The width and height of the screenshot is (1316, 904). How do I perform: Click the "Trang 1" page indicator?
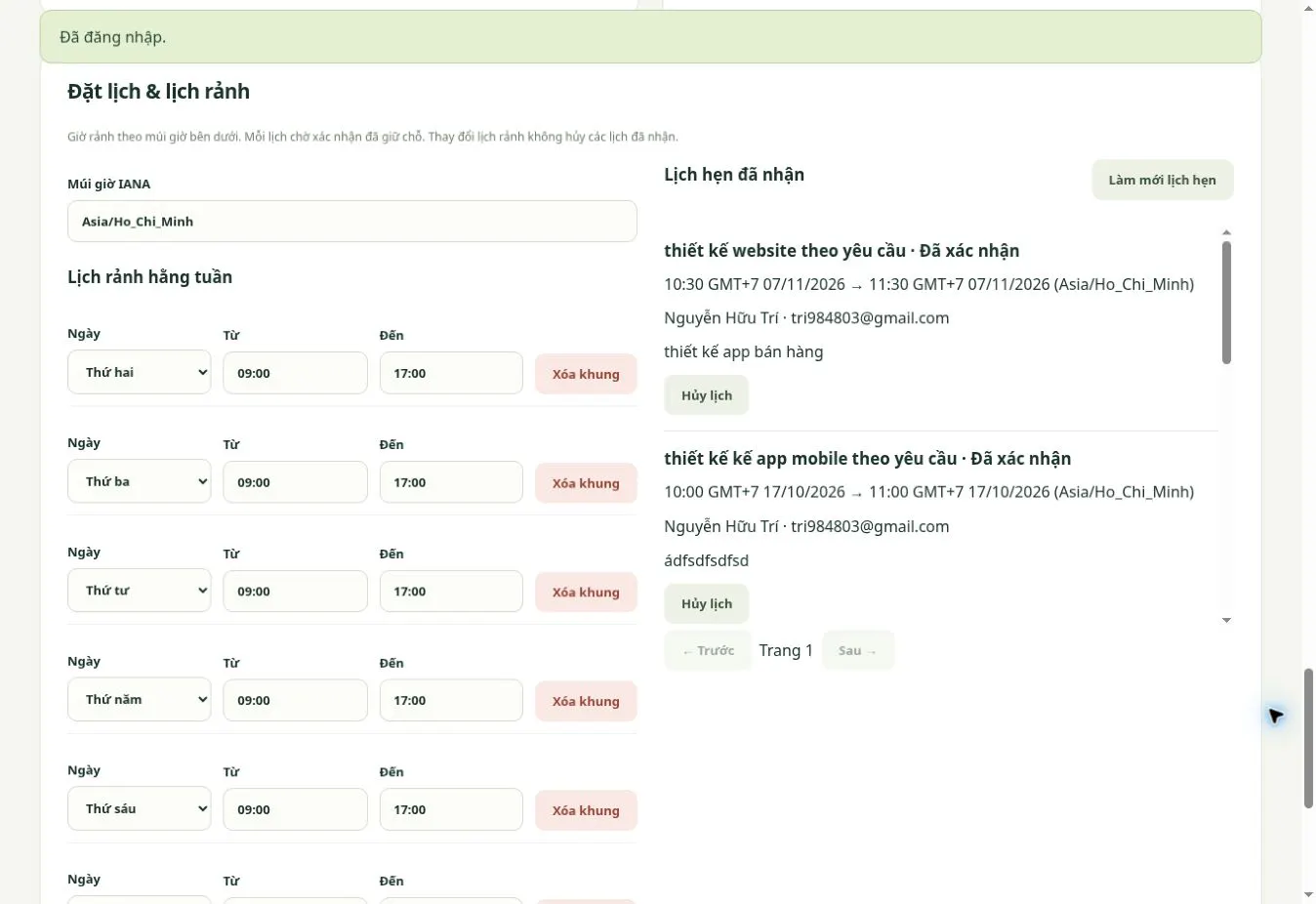coord(786,650)
